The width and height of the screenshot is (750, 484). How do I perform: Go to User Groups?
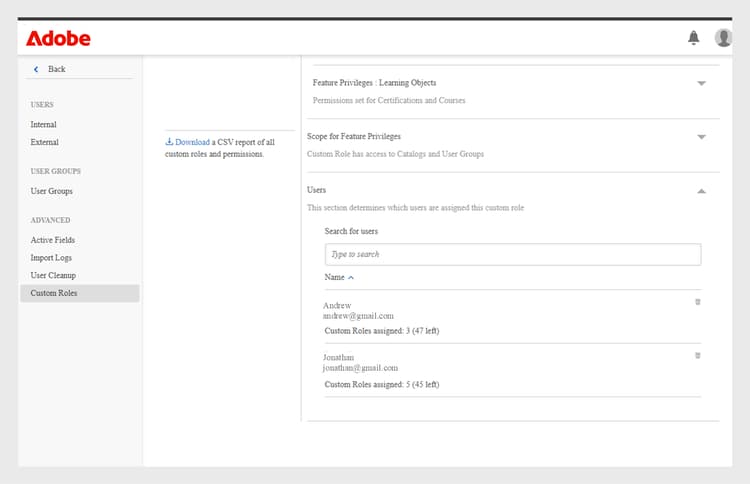tap(52, 191)
